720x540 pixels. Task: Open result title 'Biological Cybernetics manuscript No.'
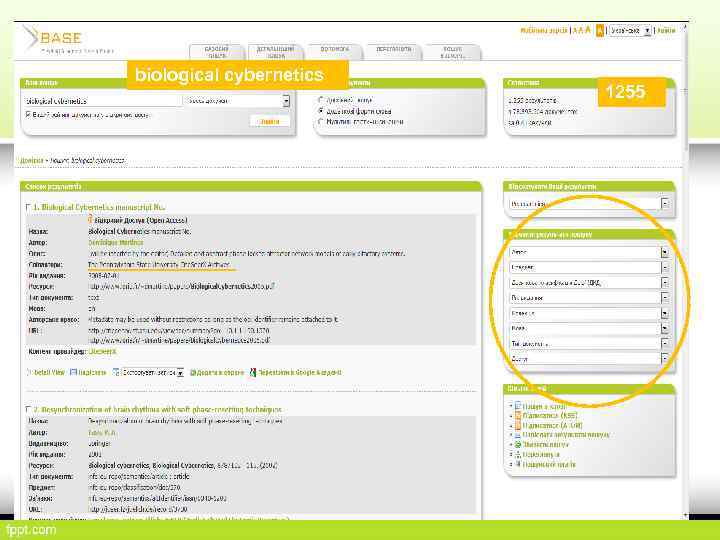tap(103, 207)
